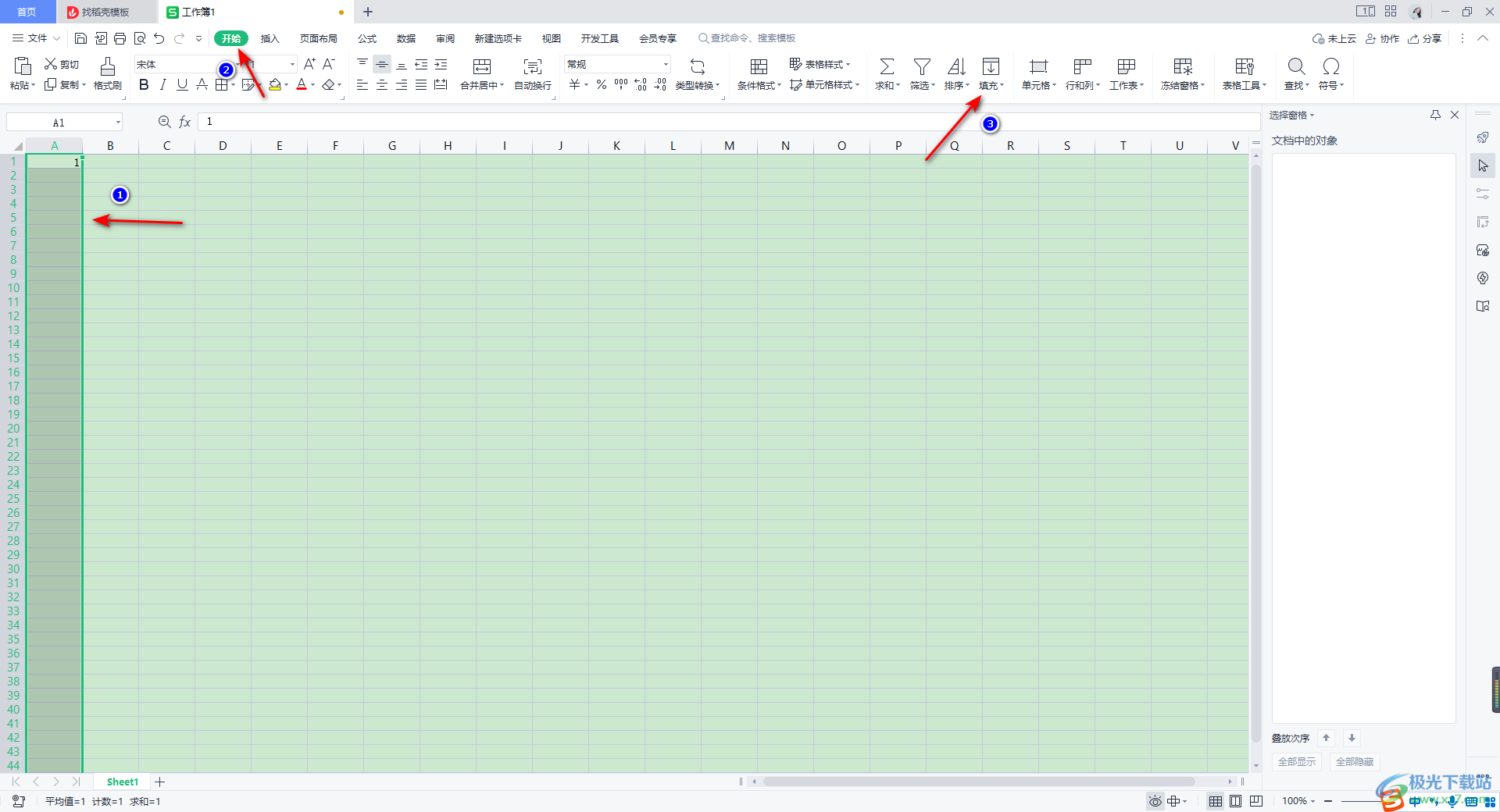Screen dimensions: 1500x812
Task: Open the Formulas (公式) tab
Action: (x=367, y=38)
